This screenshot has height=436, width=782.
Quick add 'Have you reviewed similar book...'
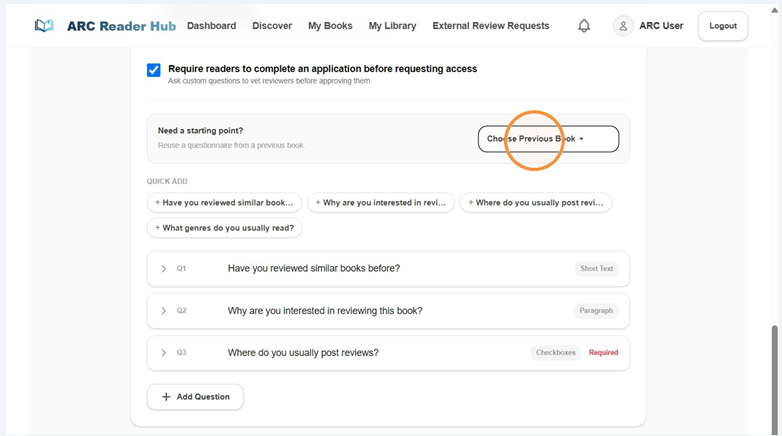tap(224, 203)
